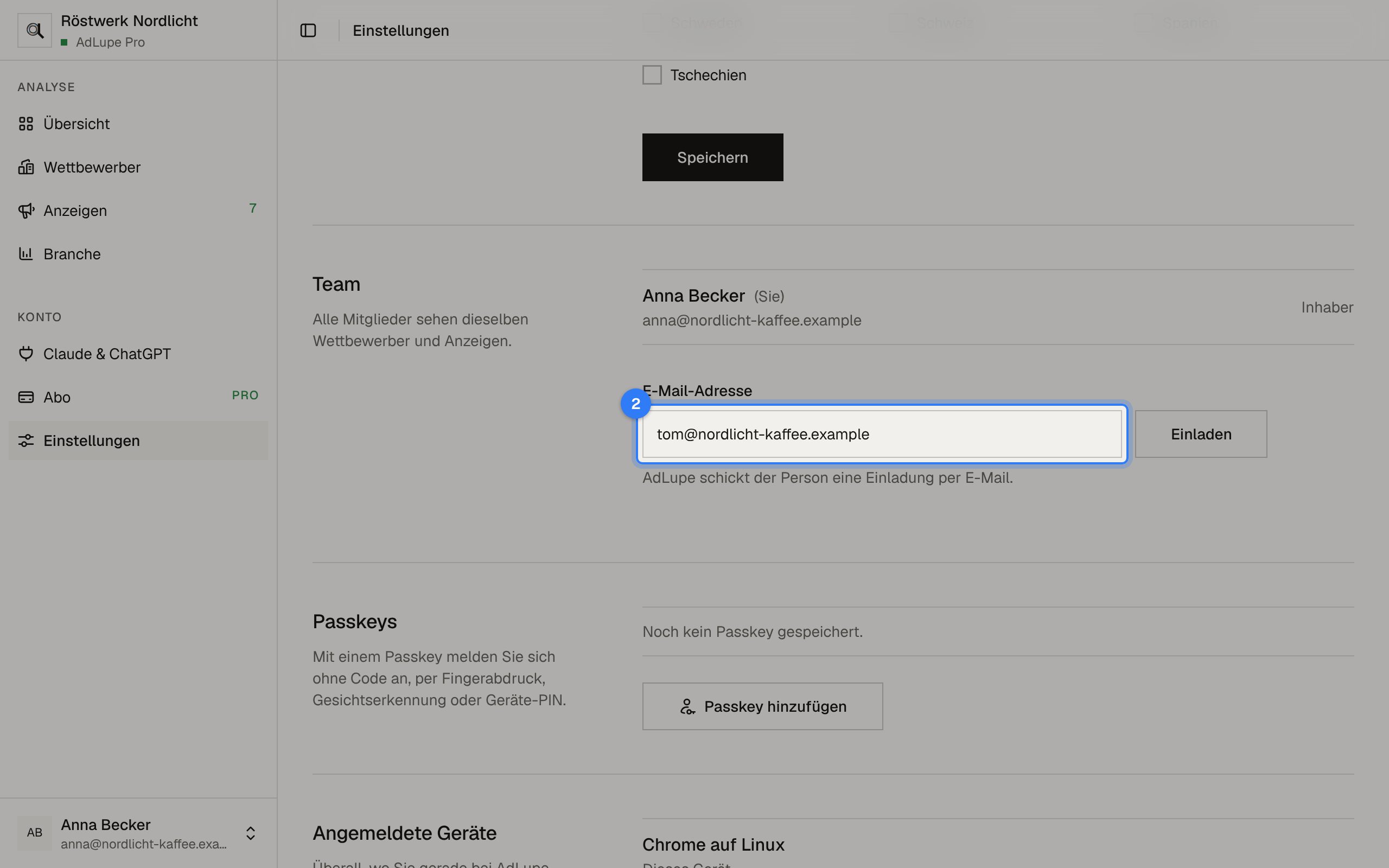1389x868 pixels.
Task: Click the Anzeigen badge showing 7
Action: click(252, 208)
